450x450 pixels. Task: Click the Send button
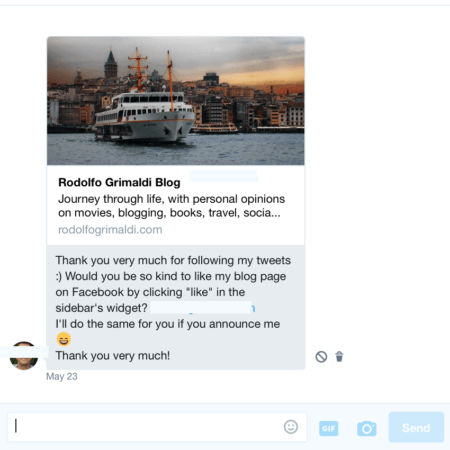tap(416, 428)
